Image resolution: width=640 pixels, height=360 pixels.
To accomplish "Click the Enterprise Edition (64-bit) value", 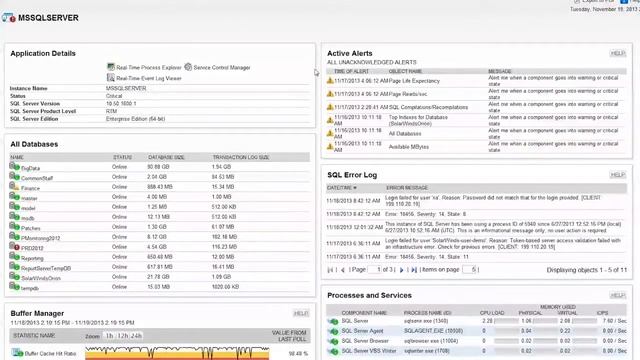I will [x=136, y=119].
